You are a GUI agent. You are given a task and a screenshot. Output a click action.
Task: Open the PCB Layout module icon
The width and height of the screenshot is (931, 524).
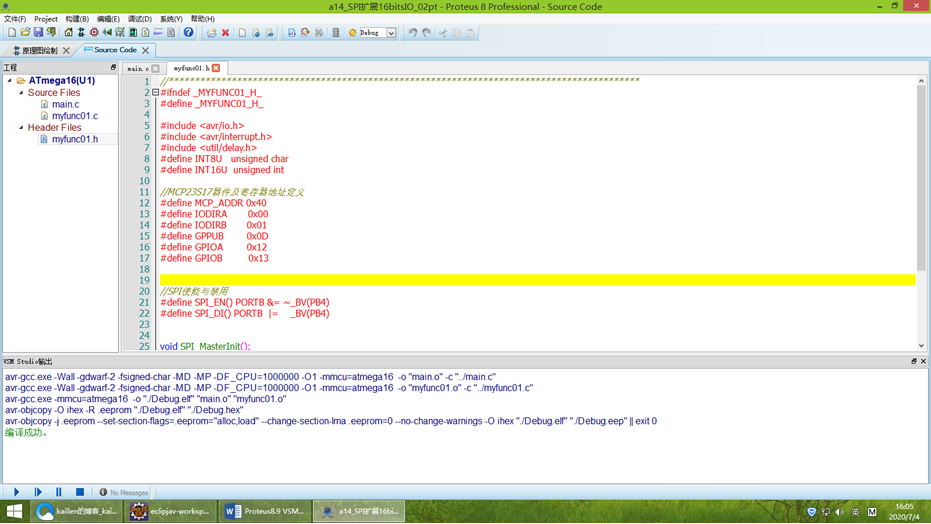[x=94, y=33]
